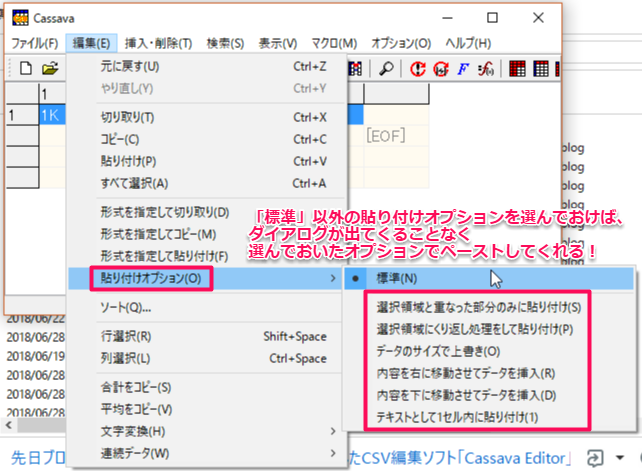
Task: Click the Open folder toolbar icon
Action: pyautogui.click(x=50, y=68)
